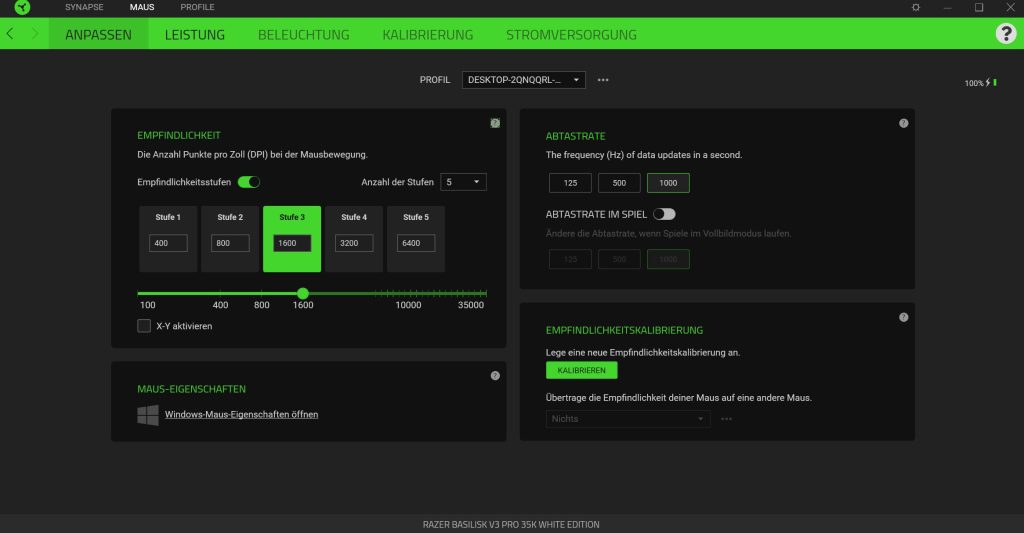Image resolution: width=1024 pixels, height=533 pixels.
Task: Open three-dot menu beside Nichts dropdown
Action: pyautogui.click(x=726, y=419)
